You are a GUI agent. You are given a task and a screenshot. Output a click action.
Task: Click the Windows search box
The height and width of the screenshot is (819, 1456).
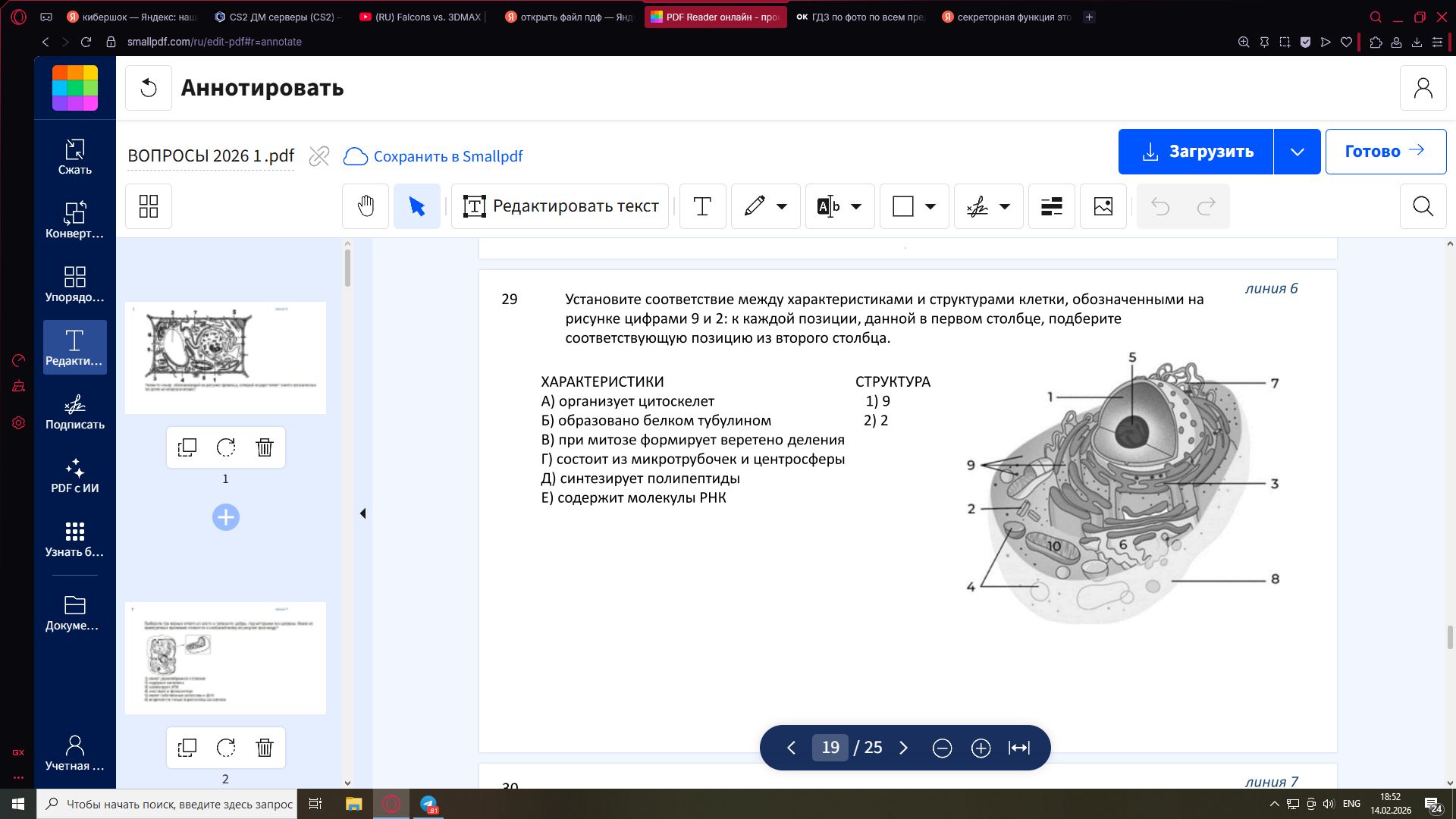pos(168,804)
